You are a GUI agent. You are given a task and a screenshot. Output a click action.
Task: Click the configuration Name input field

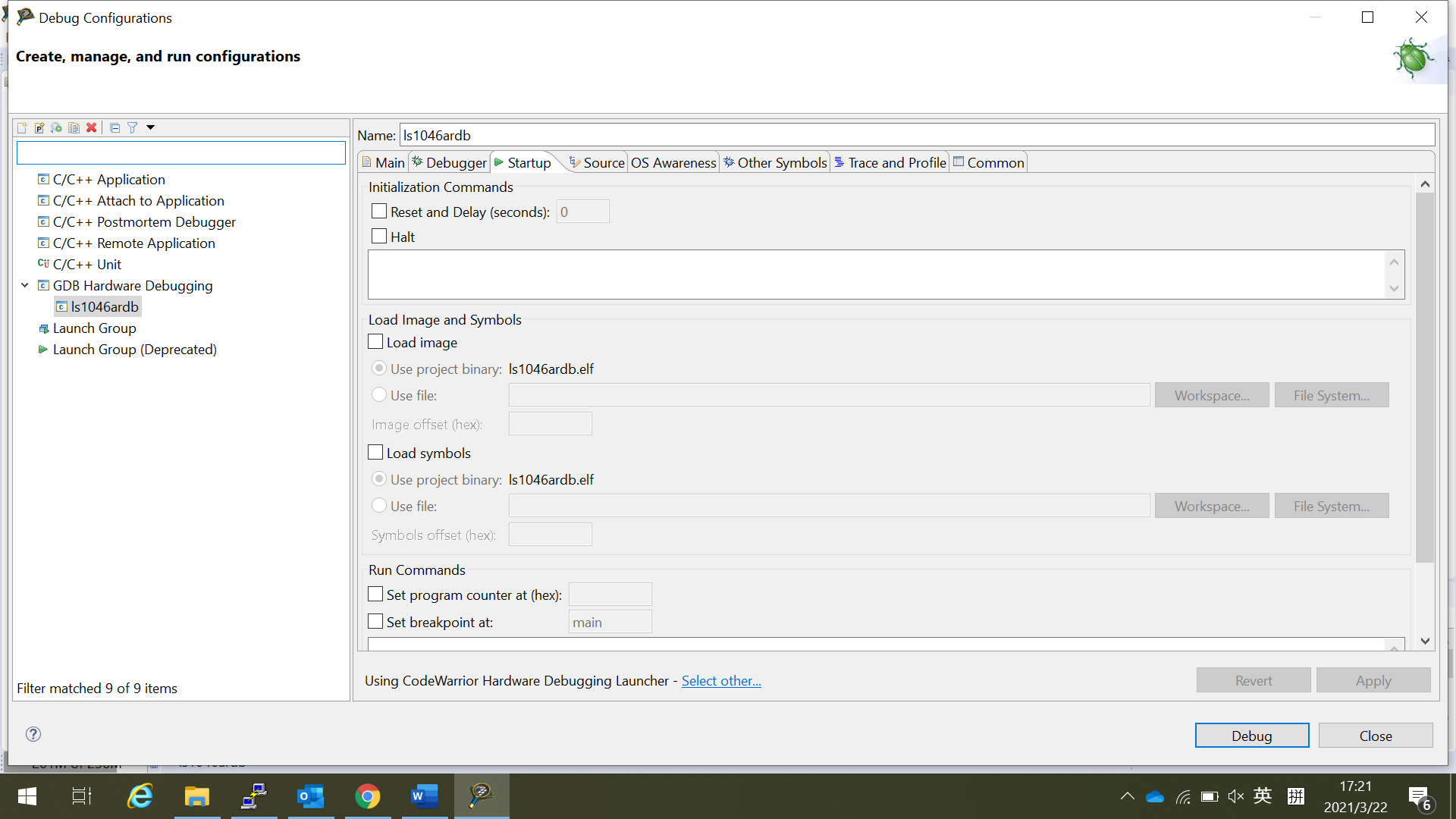point(916,135)
